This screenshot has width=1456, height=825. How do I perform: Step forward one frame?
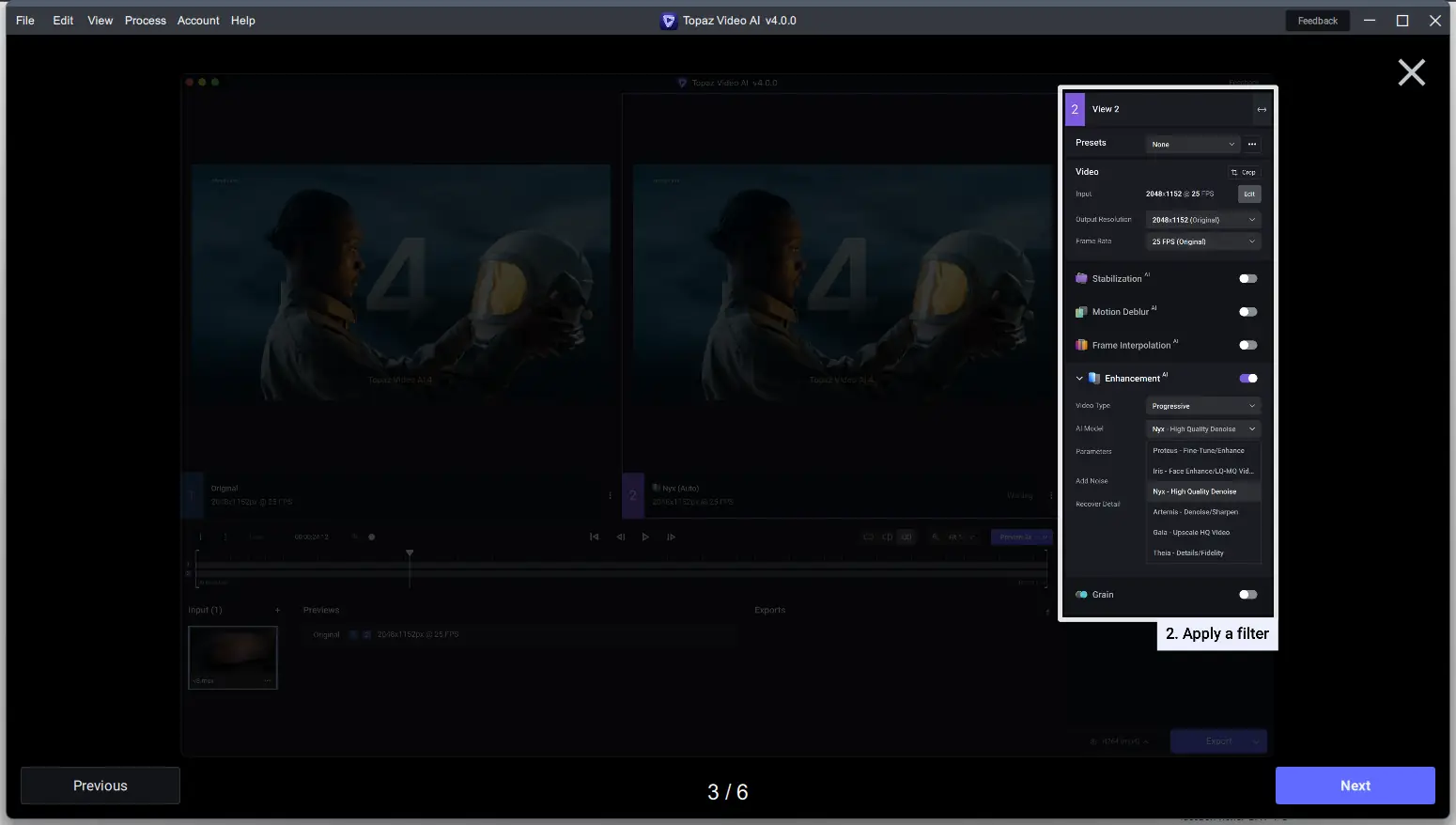671,537
